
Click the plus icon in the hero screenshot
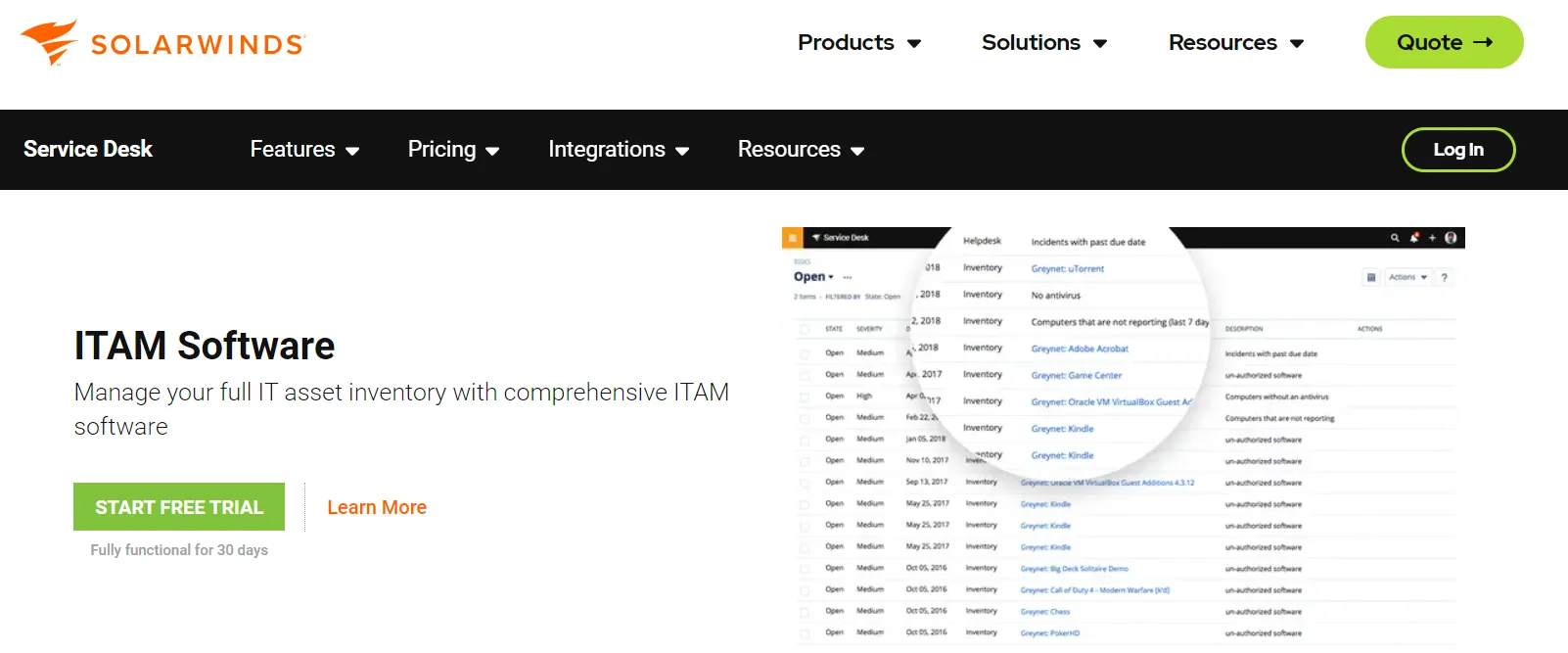1432,238
